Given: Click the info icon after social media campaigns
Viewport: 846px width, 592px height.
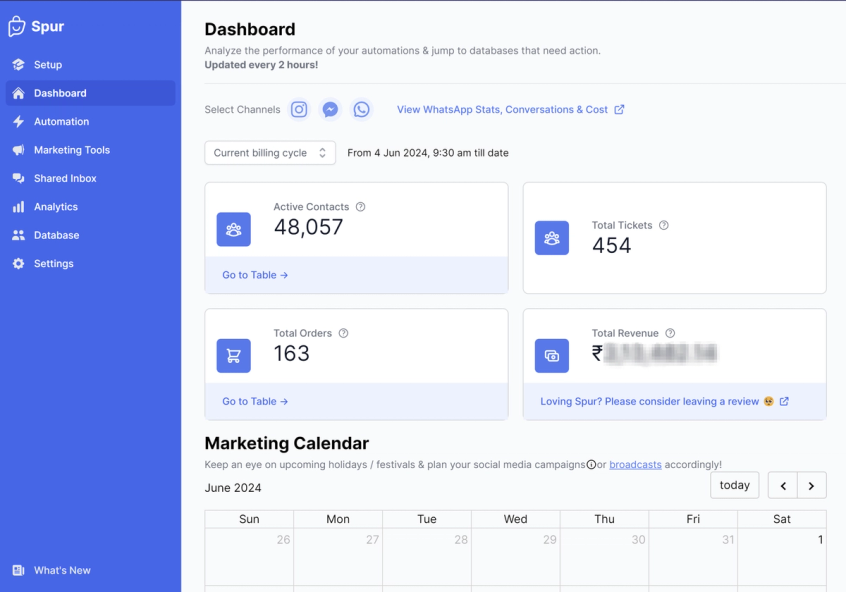Looking at the screenshot, I should coord(591,465).
